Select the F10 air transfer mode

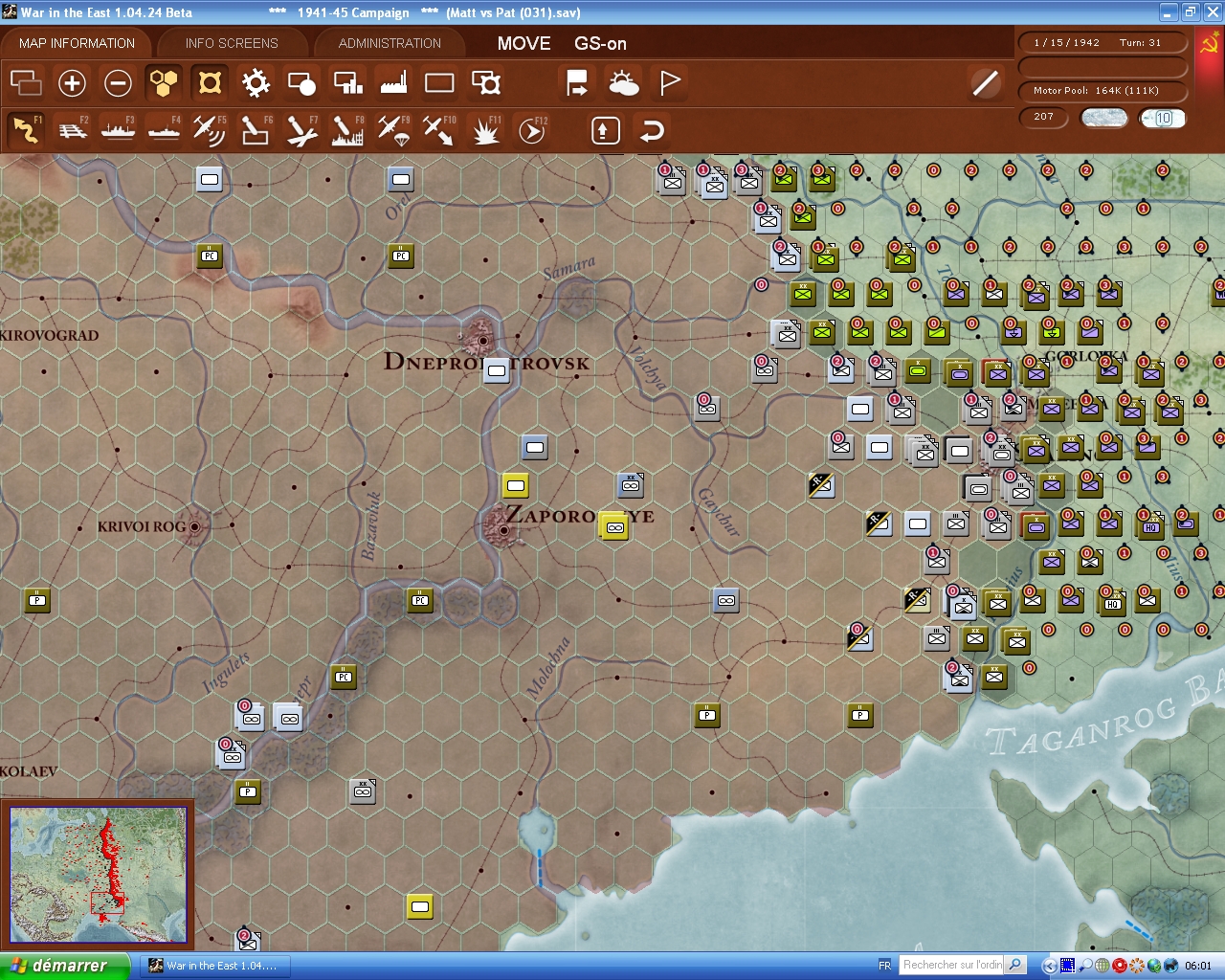click(439, 130)
